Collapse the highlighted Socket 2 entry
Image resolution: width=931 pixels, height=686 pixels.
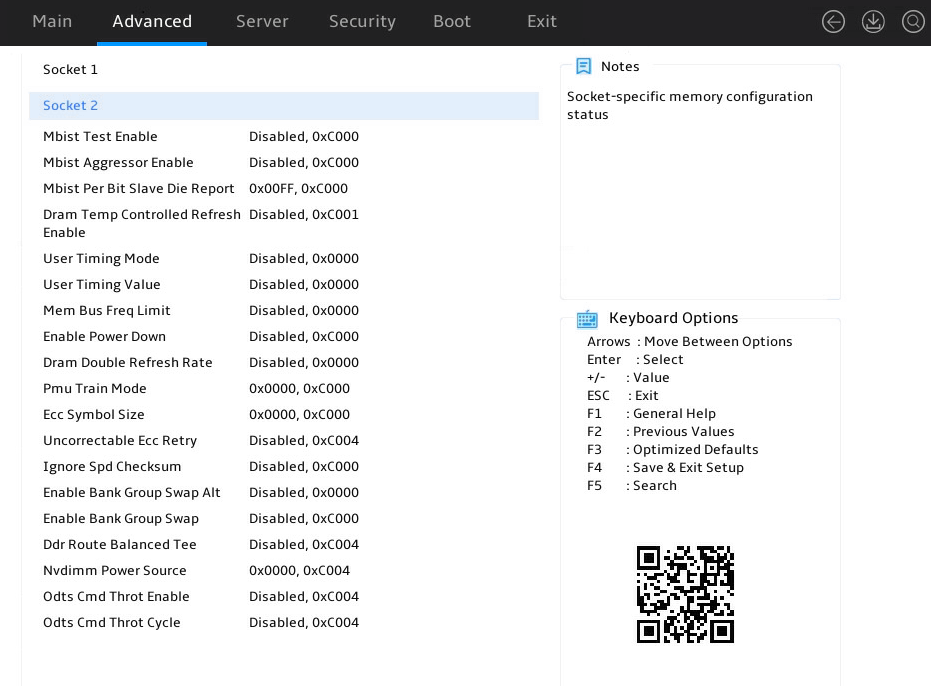[x=284, y=106]
